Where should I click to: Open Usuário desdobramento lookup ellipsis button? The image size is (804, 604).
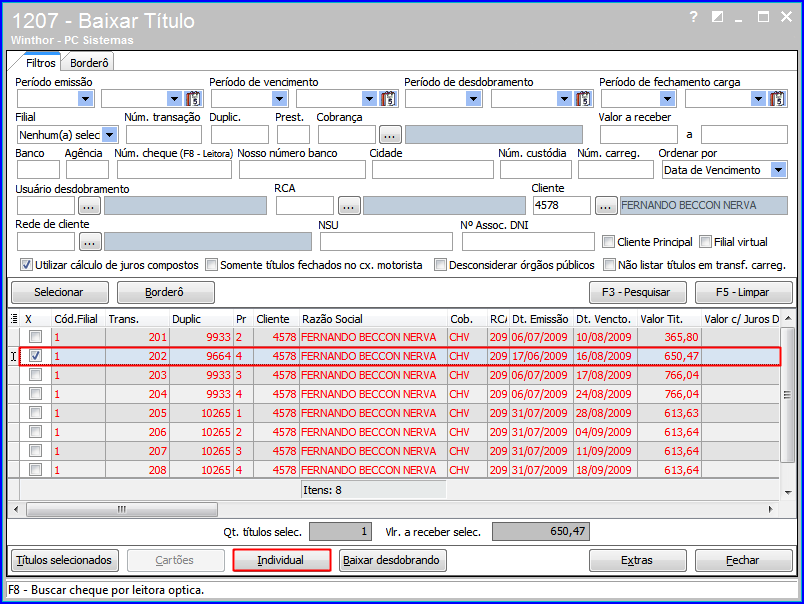[89, 206]
